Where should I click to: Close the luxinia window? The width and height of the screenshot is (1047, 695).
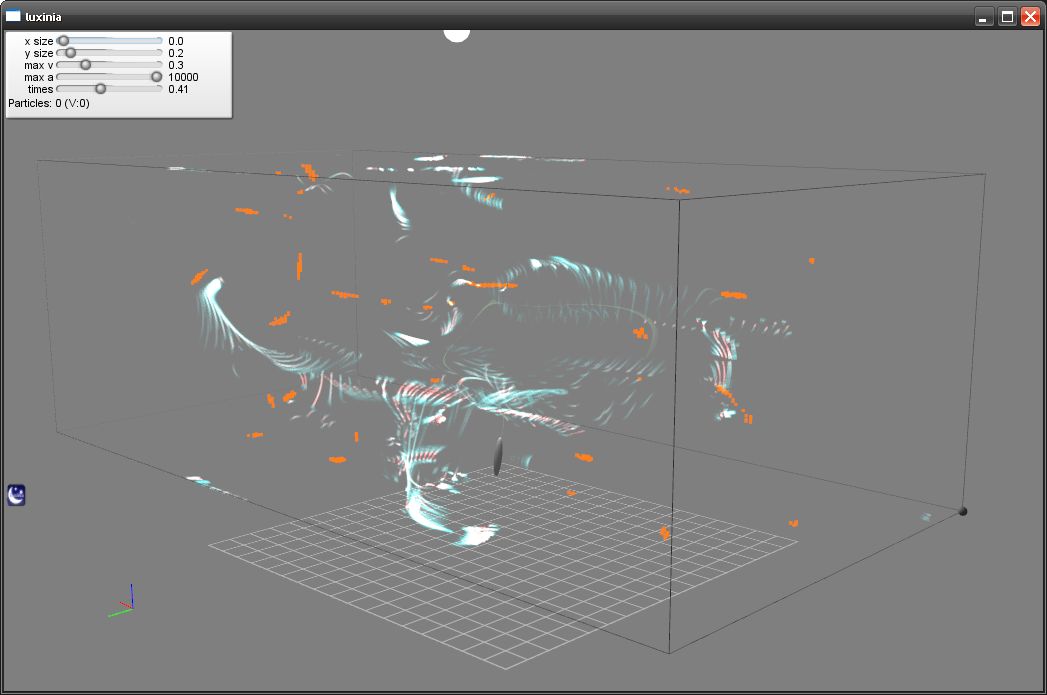[x=1030, y=17]
